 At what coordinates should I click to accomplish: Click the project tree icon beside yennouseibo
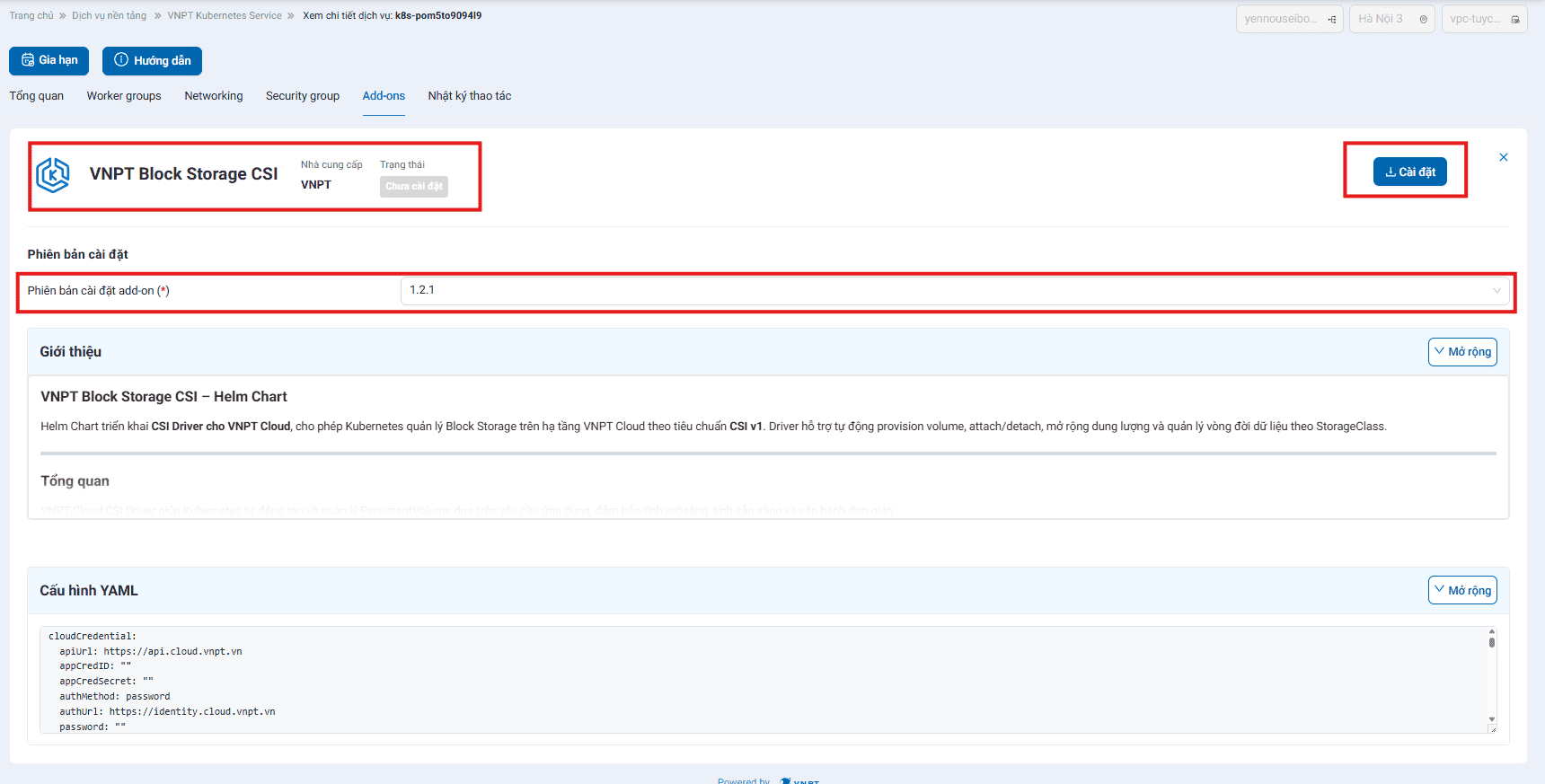coord(1331,20)
